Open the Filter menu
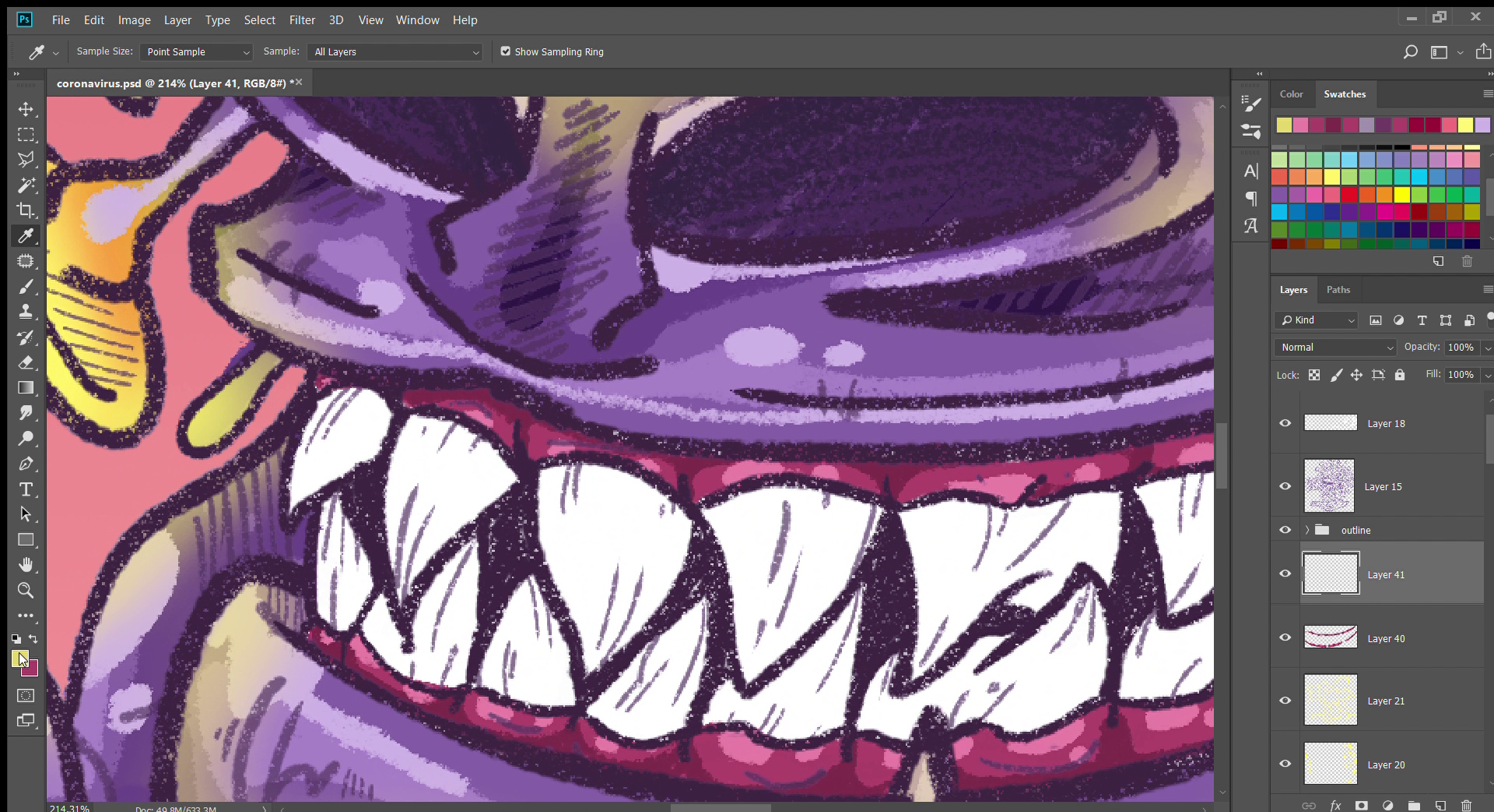1494x812 pixels. click(302, 20)
